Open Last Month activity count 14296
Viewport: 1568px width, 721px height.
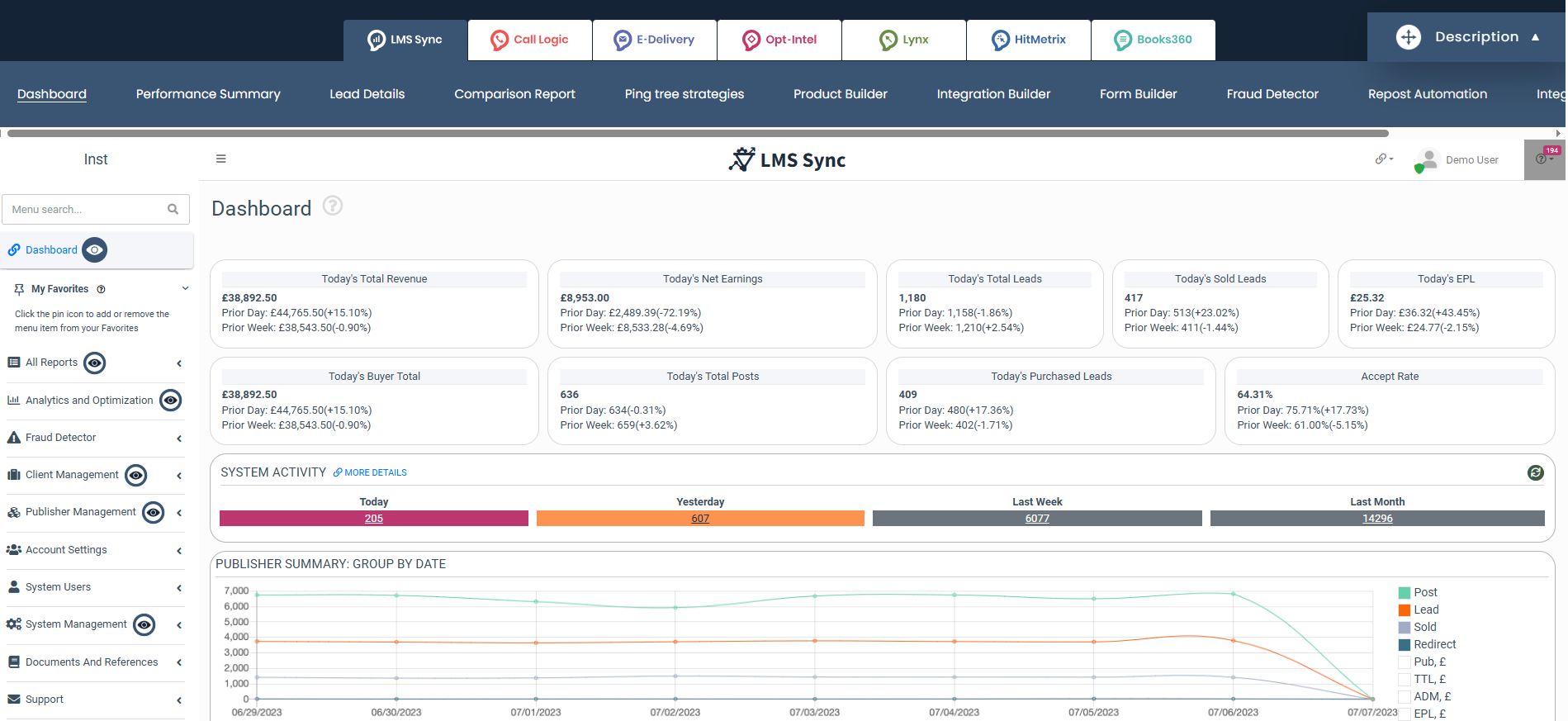[x=1377, y=519]
